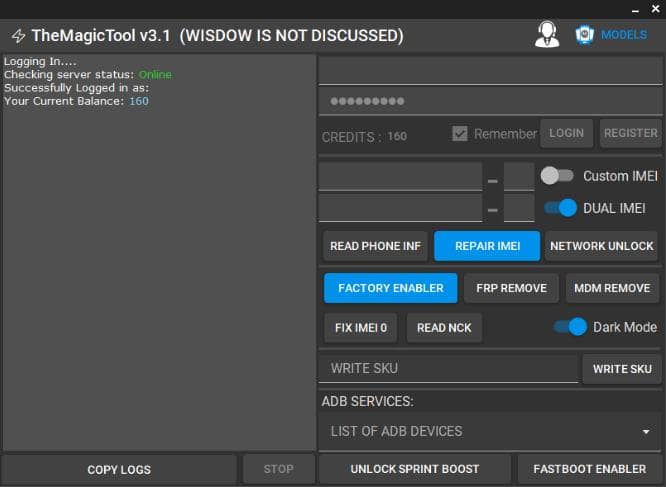Enable the Custom IMEI switch
Viewport: 666px width, 487px height.
(557, 175)
